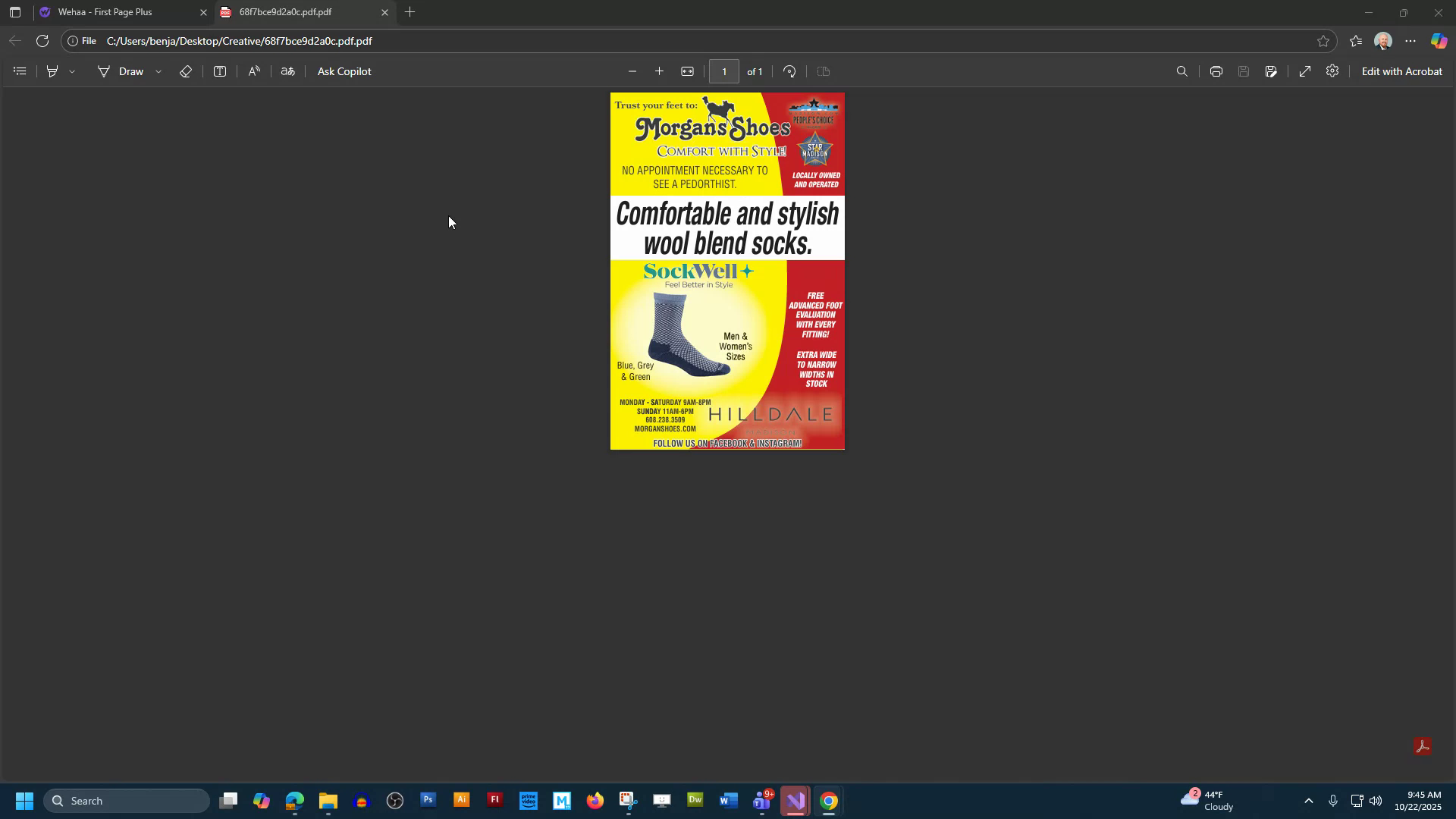Open the highlighter options dropdown

coord(72,71)
